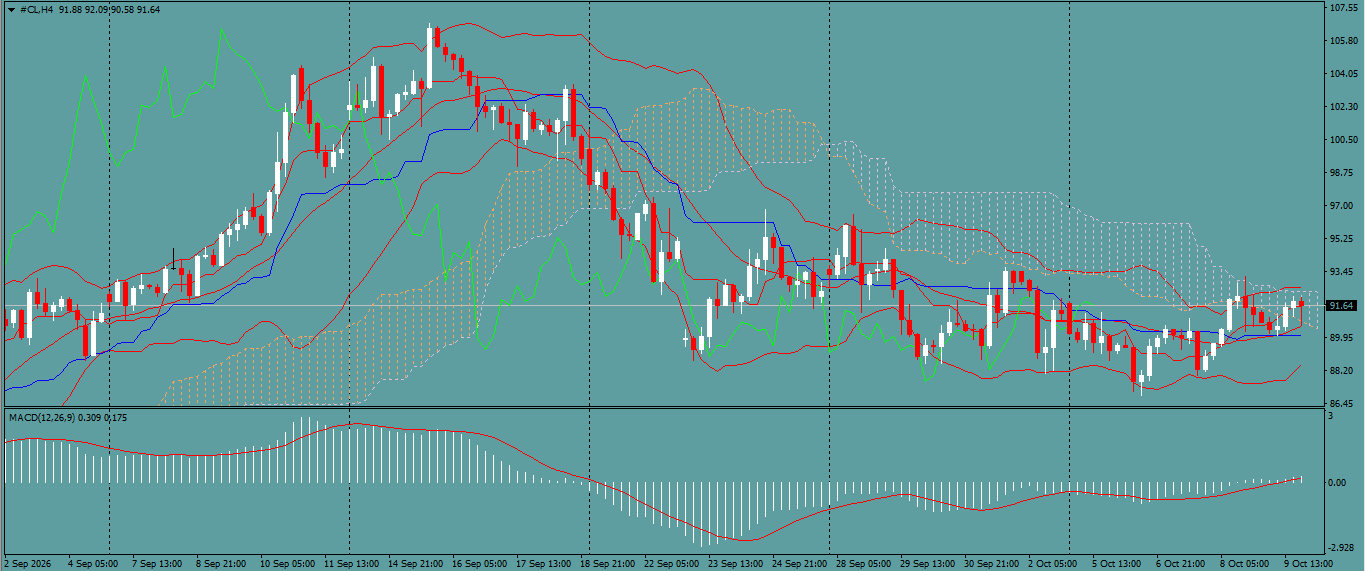Click the 93.45 price axis label
The image size is (1365, 571).
point(1341,272)
